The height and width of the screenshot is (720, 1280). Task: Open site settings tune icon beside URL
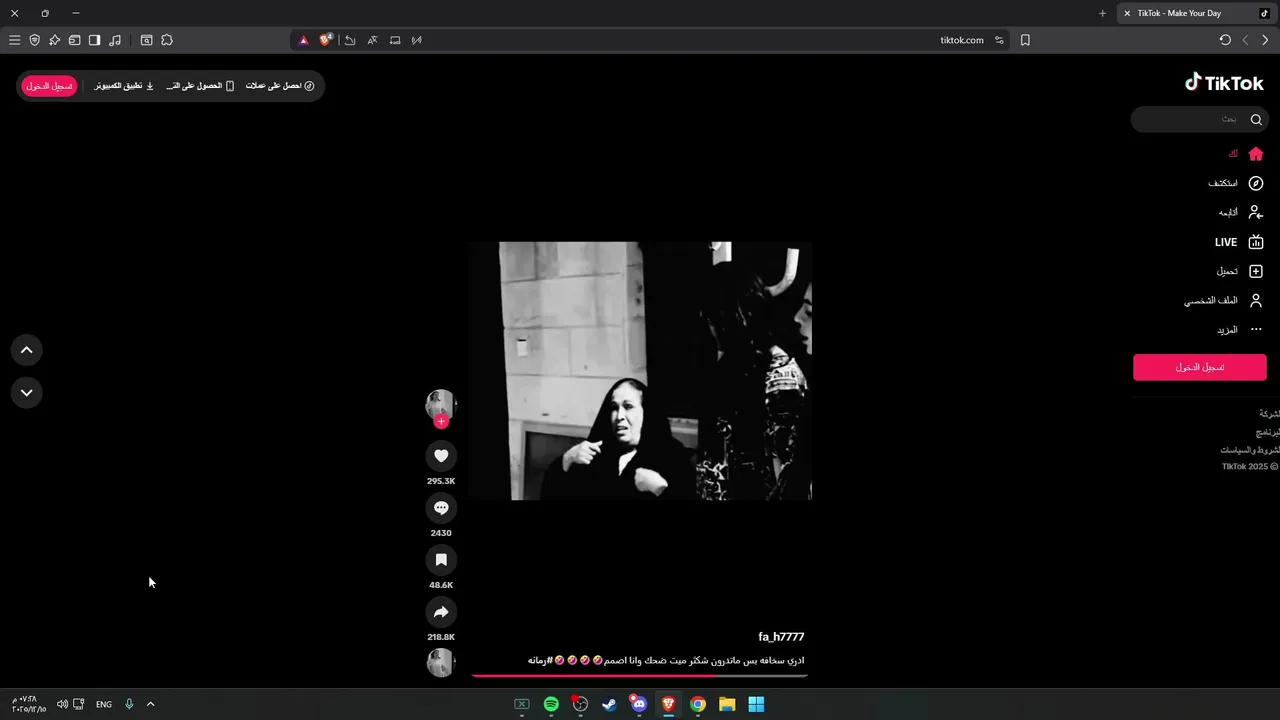999,40
